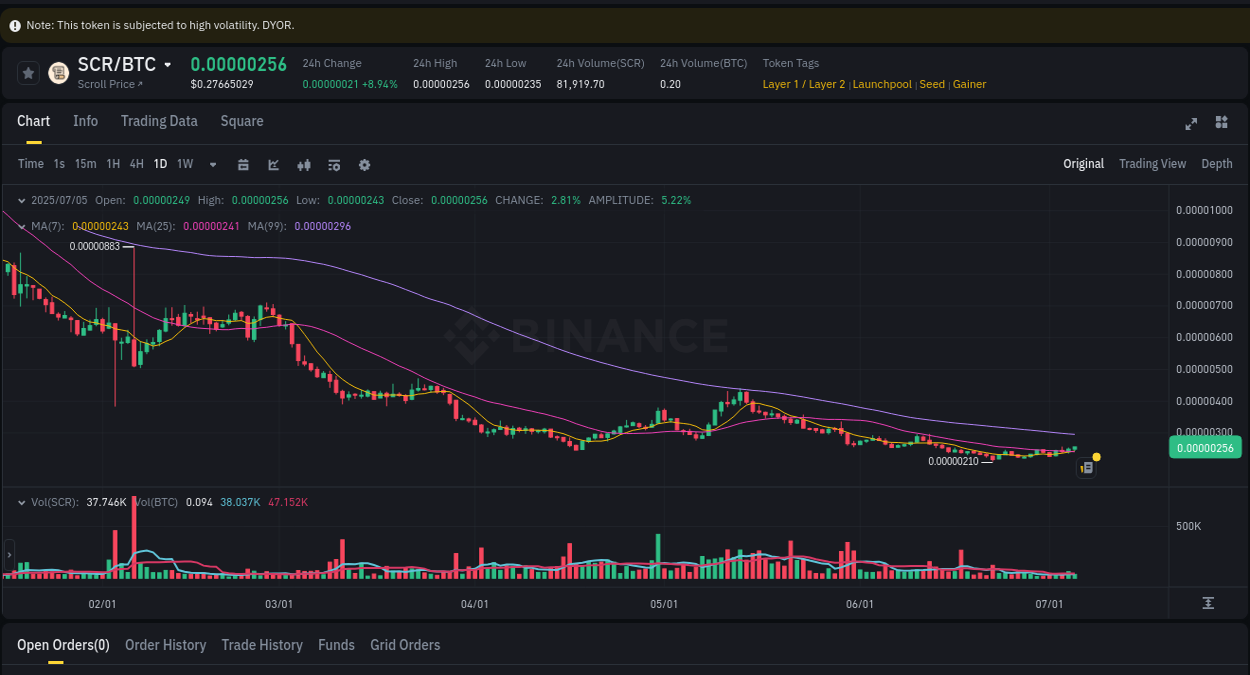Expand the chart to fullscreen
The width and height of the screenshot is (1250, 675).
1191,123
